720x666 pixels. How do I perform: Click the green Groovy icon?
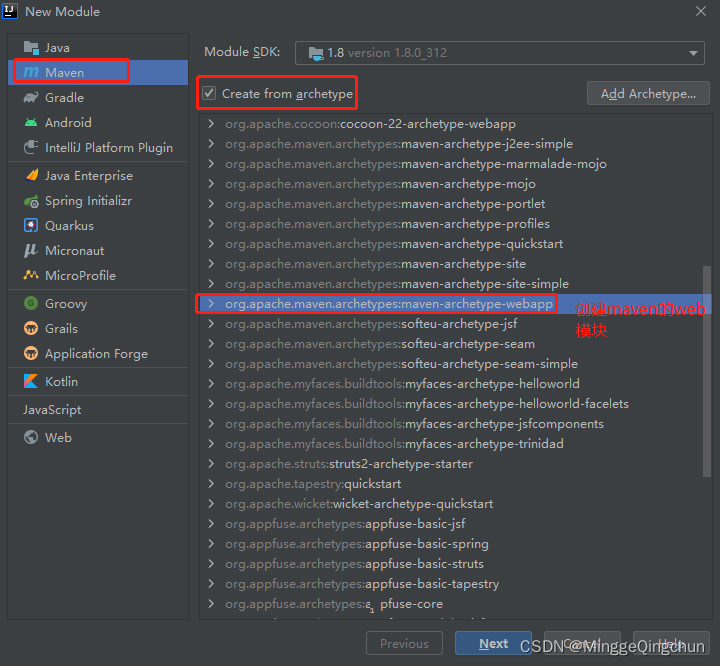click(31, 303)
